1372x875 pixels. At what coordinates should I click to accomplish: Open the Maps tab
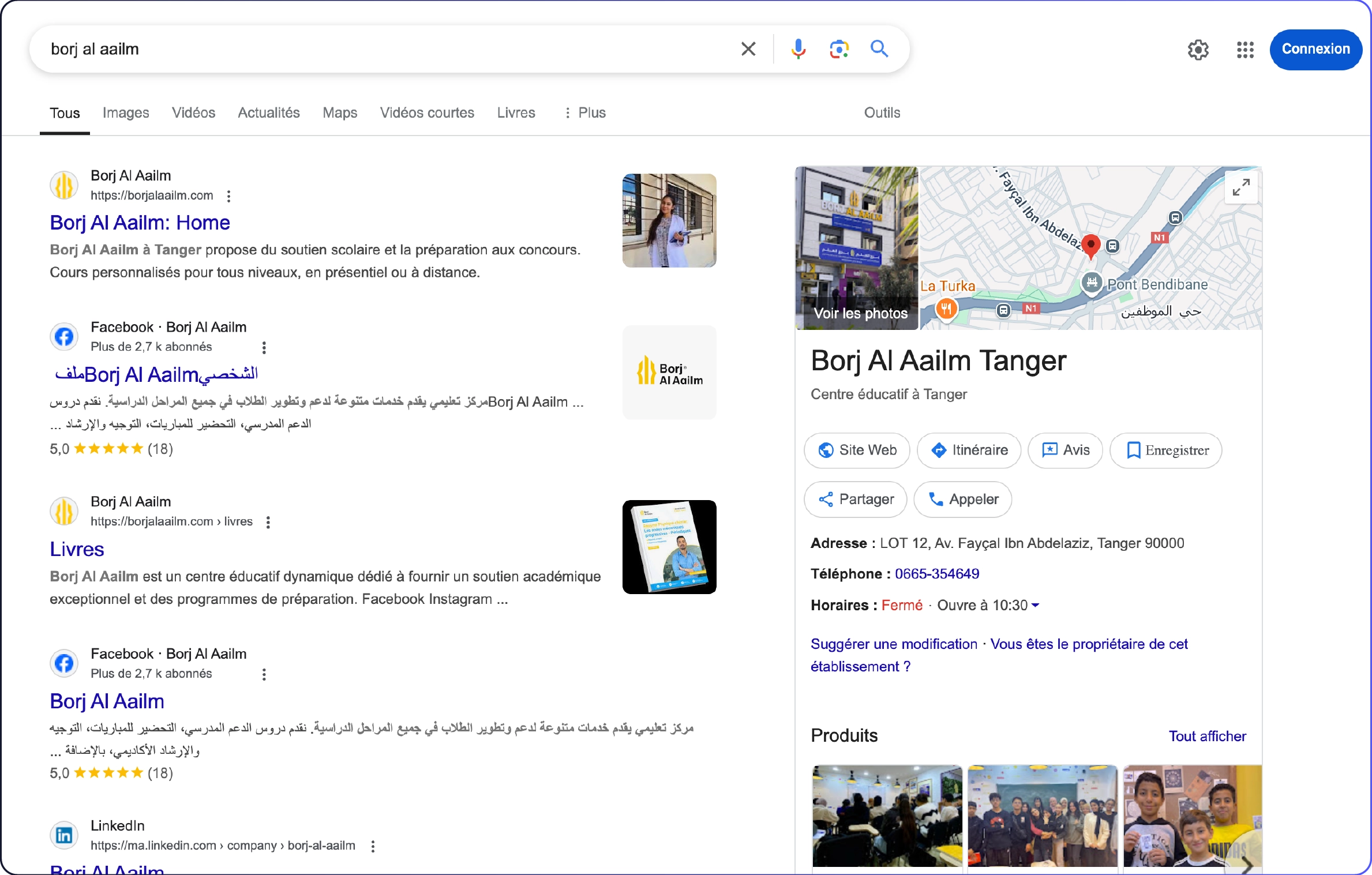tap(340, 112)
